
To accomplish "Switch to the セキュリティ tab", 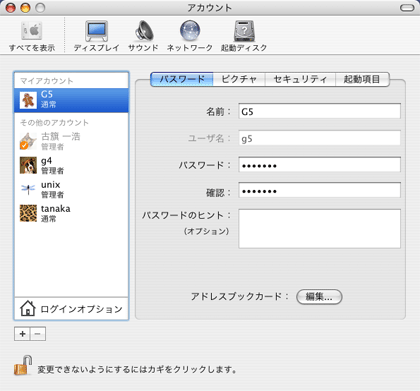I will [300, 79].
